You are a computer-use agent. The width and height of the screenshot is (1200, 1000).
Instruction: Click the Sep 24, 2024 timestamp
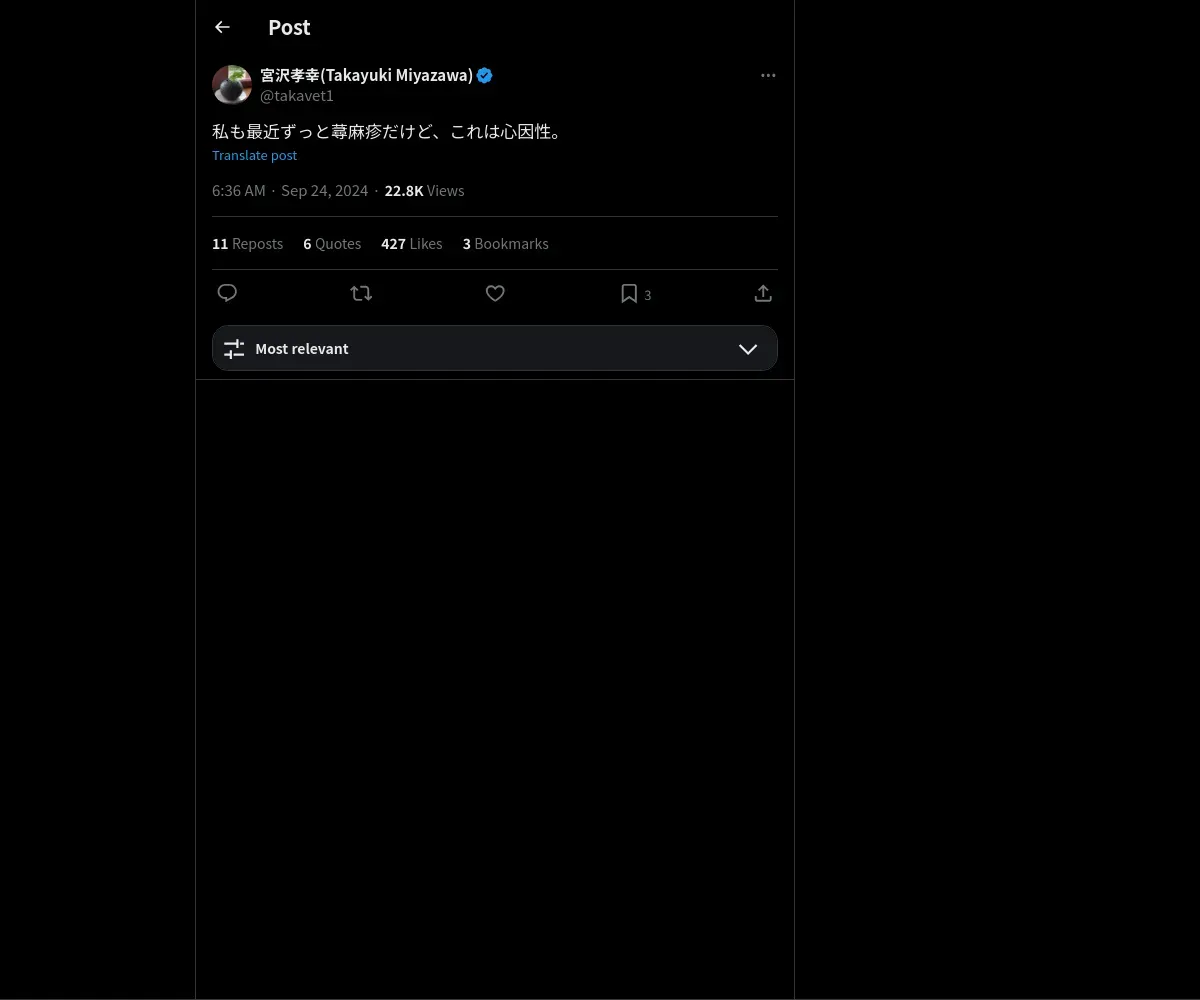[324, 191]
